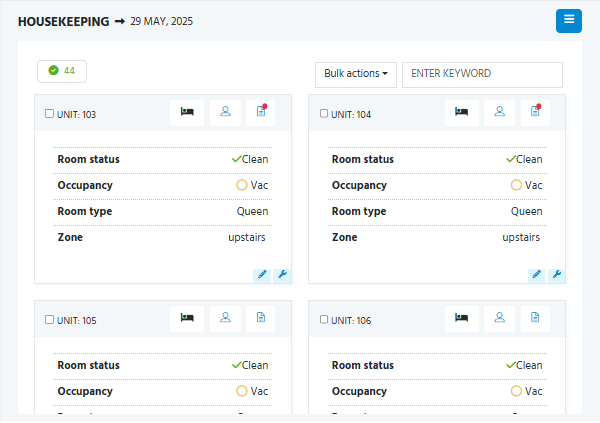
Task: Open notes document icon for Unit 106
Action: pyautogui.click(x=535, y=318)
